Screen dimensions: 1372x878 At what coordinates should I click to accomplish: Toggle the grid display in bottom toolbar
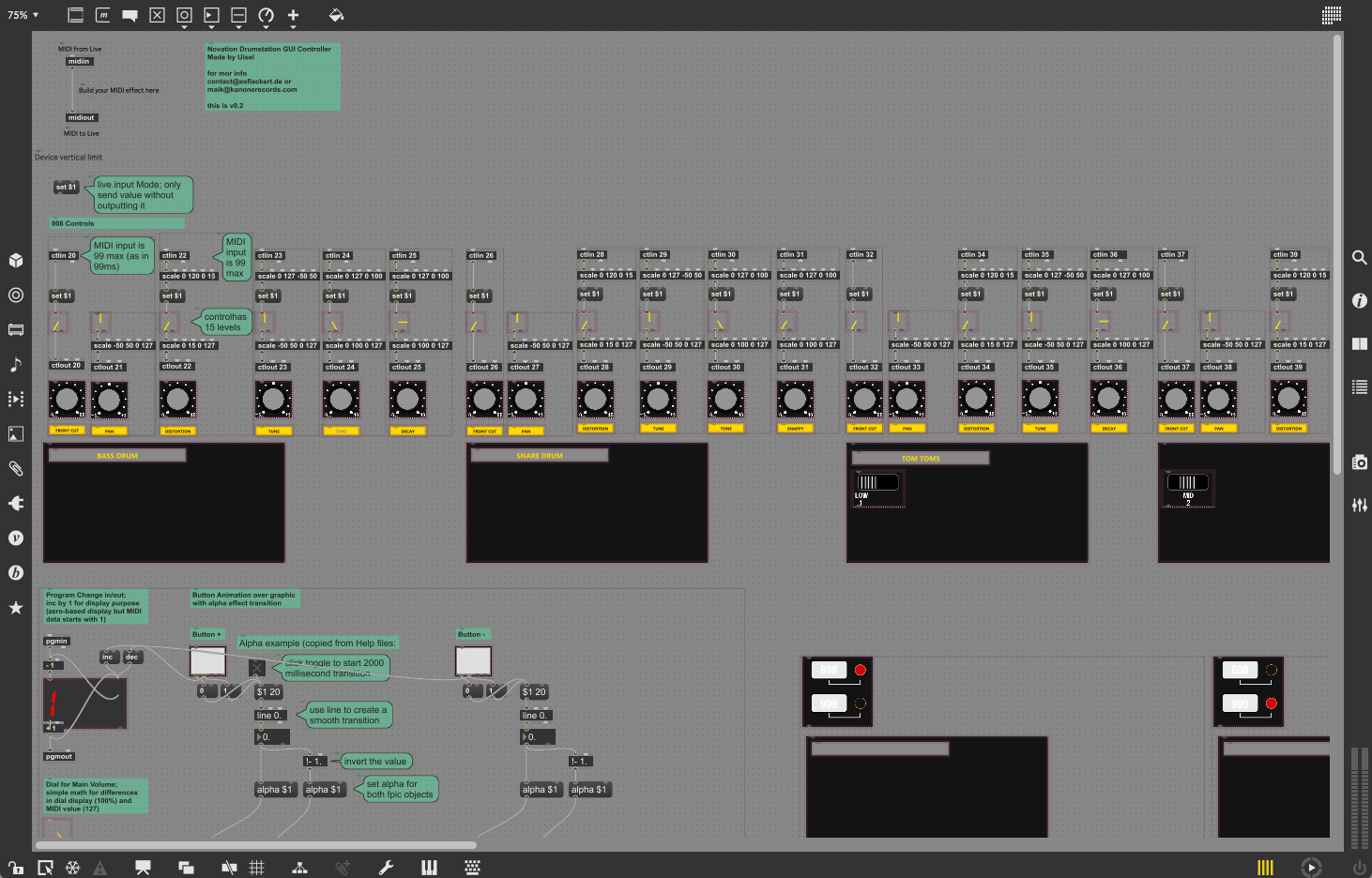(256, 868)
